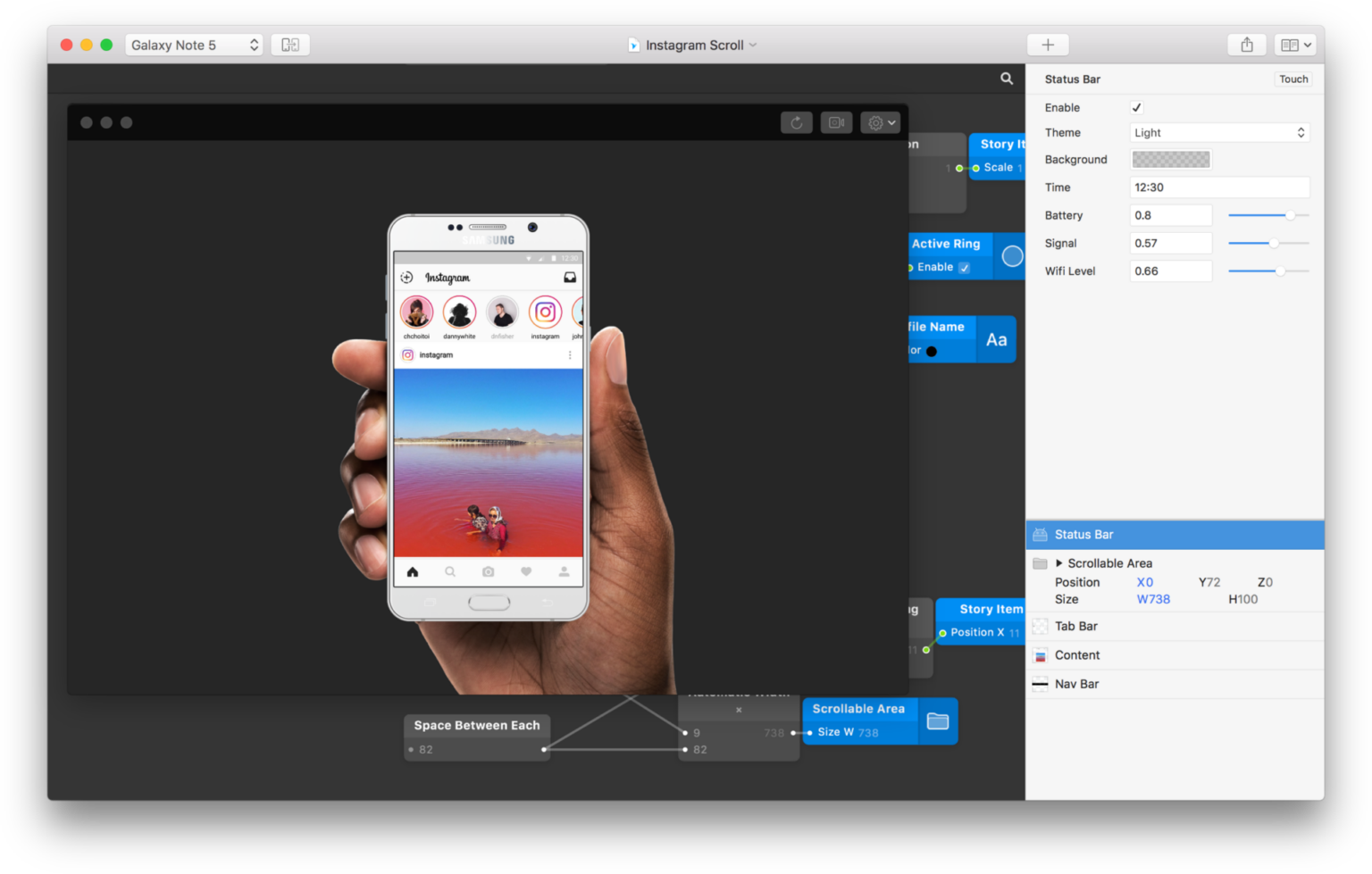Click the Aa text icon on the Profile Name patch
The width and height of the screenshot is (1372, 874).
pos(996,339)
